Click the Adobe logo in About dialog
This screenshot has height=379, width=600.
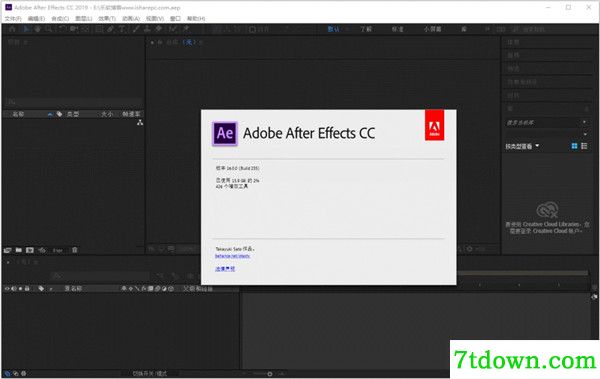434,125
